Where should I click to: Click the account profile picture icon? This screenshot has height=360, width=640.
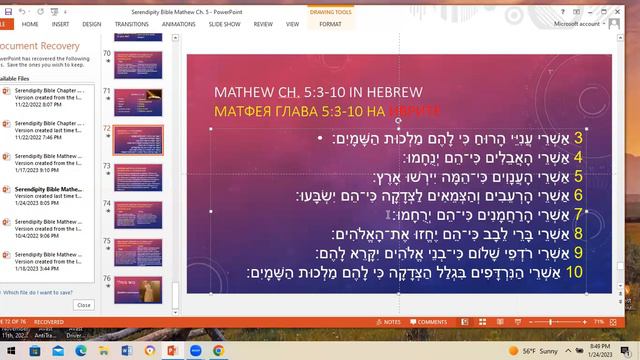[614, 24]
